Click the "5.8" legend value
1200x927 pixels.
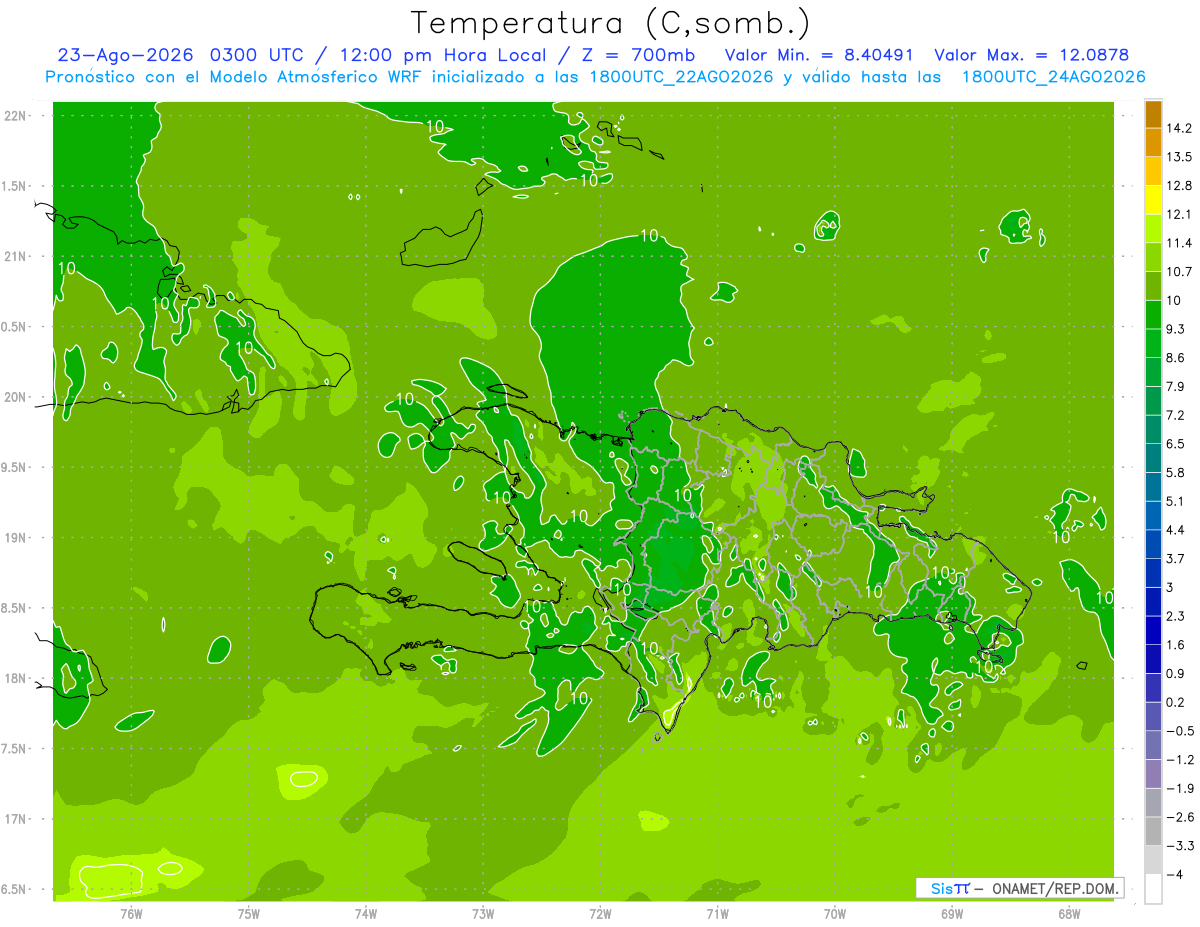pyautogui.click(x=1176, y=473)
